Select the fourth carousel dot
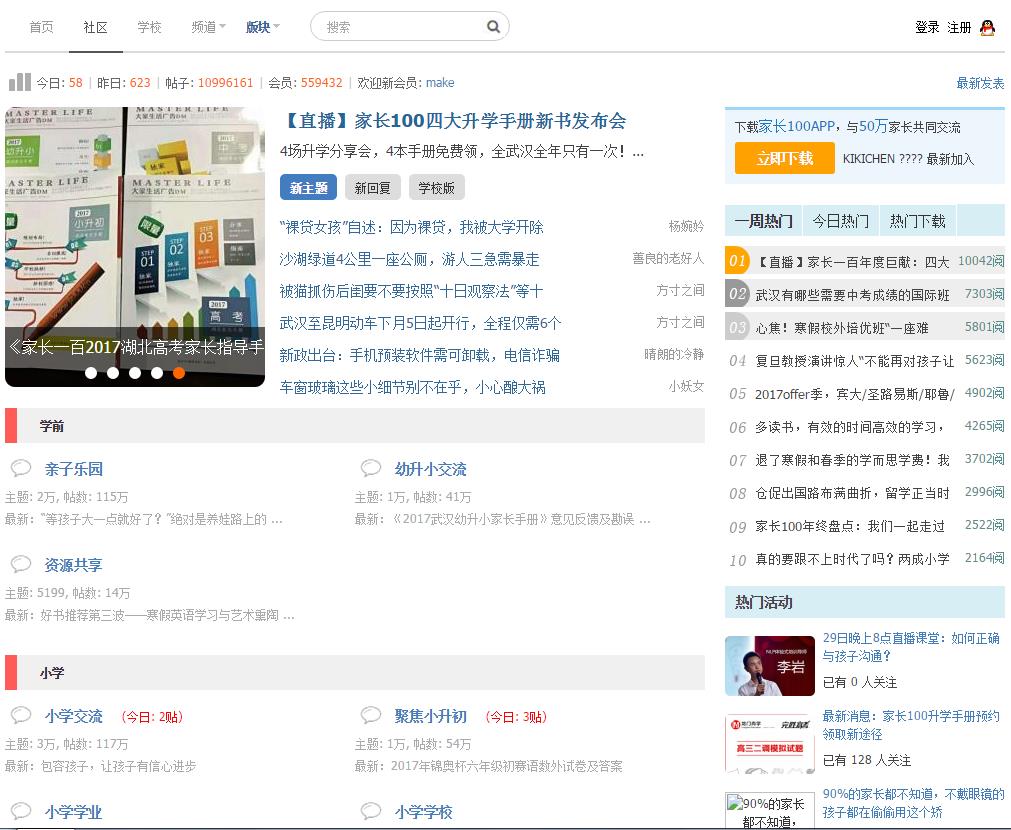The width and height of the screenshot is (1011, 830). pos(157,373)
